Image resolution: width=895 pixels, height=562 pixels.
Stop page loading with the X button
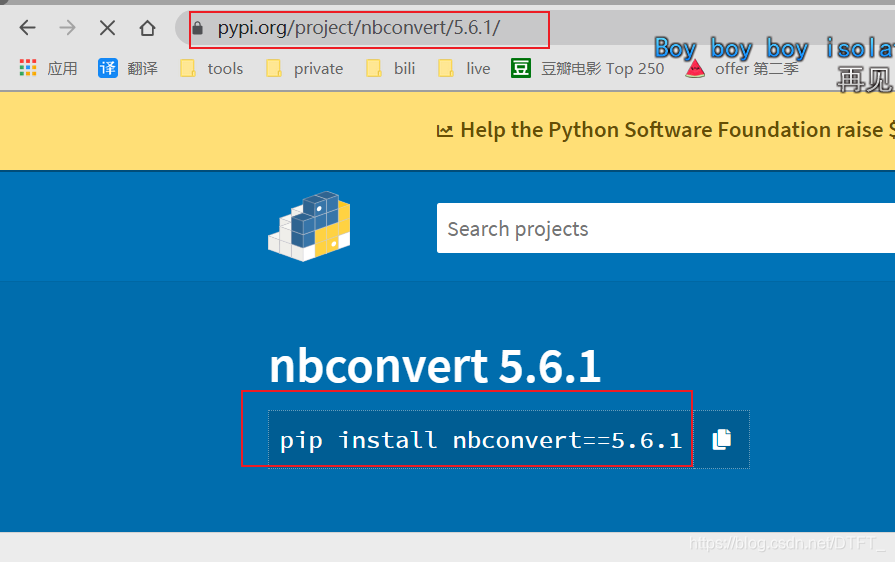click(x=107, y=27)
